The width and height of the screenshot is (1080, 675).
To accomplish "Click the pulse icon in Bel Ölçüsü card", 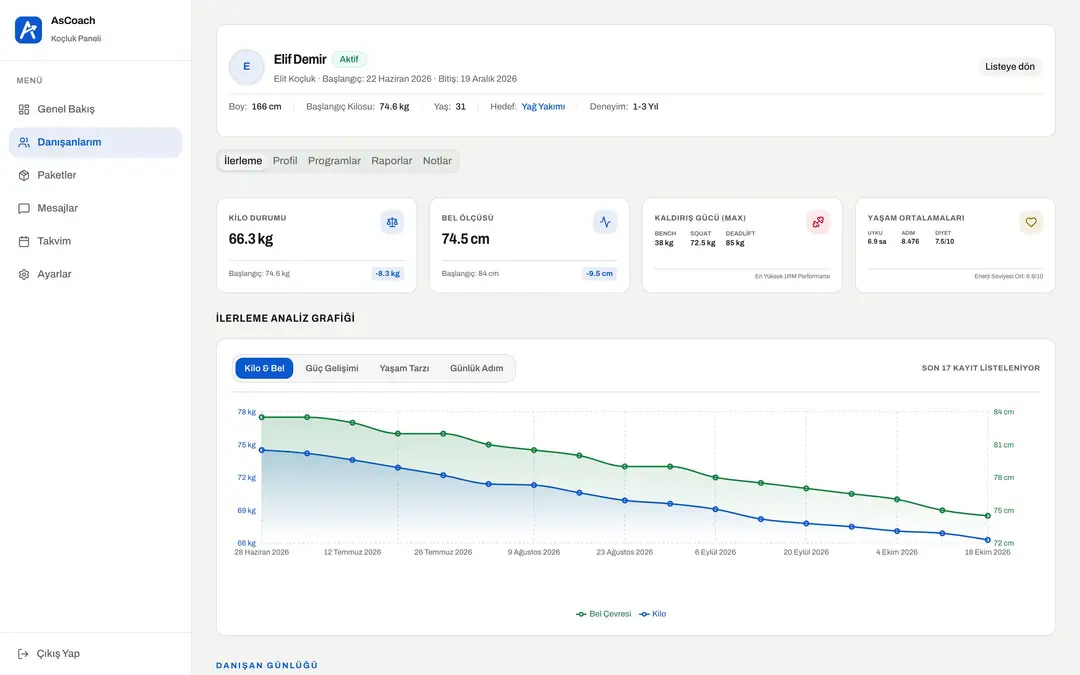I will pos(605,222).
